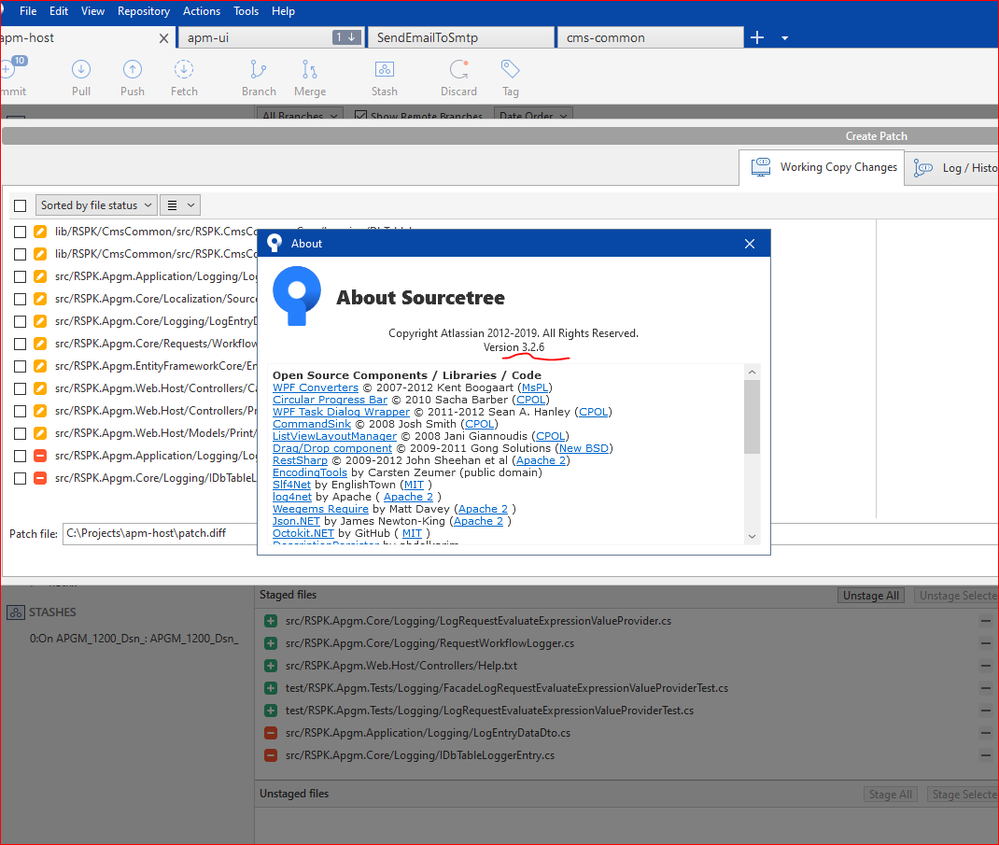Open the Sorted by file status dropdown
The width and height of the screenshot is (999, 845).
pos(96,205)
